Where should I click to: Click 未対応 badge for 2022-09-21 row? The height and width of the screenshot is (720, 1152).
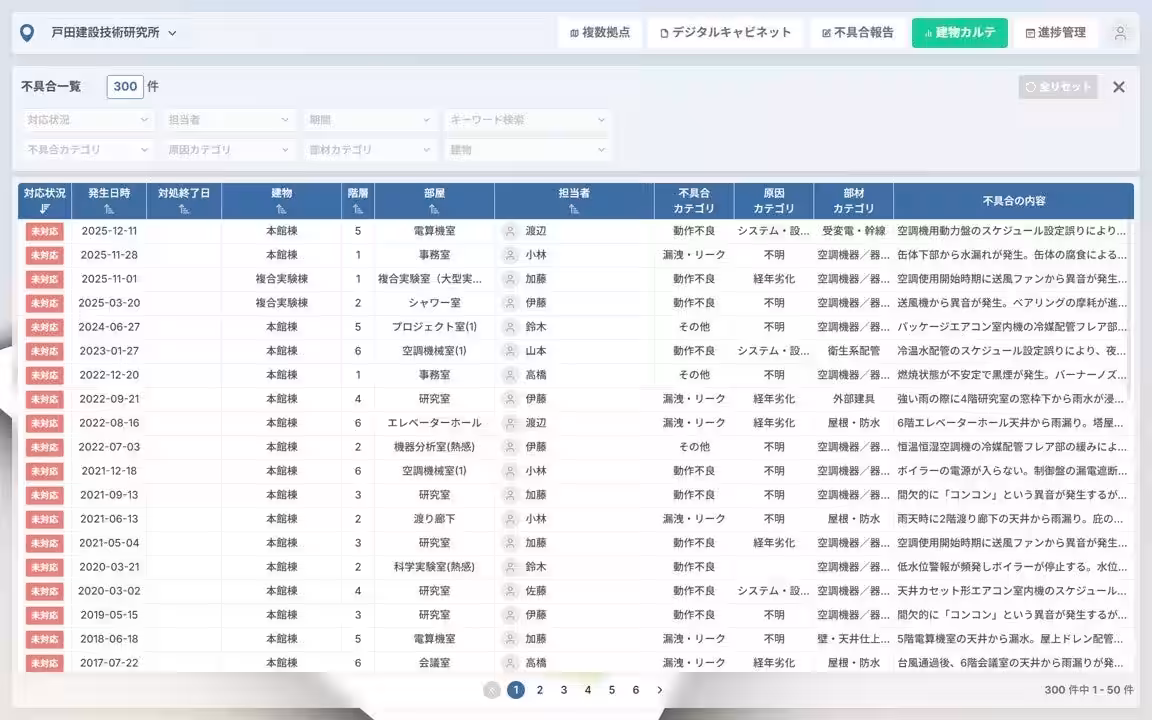[44, 400]
